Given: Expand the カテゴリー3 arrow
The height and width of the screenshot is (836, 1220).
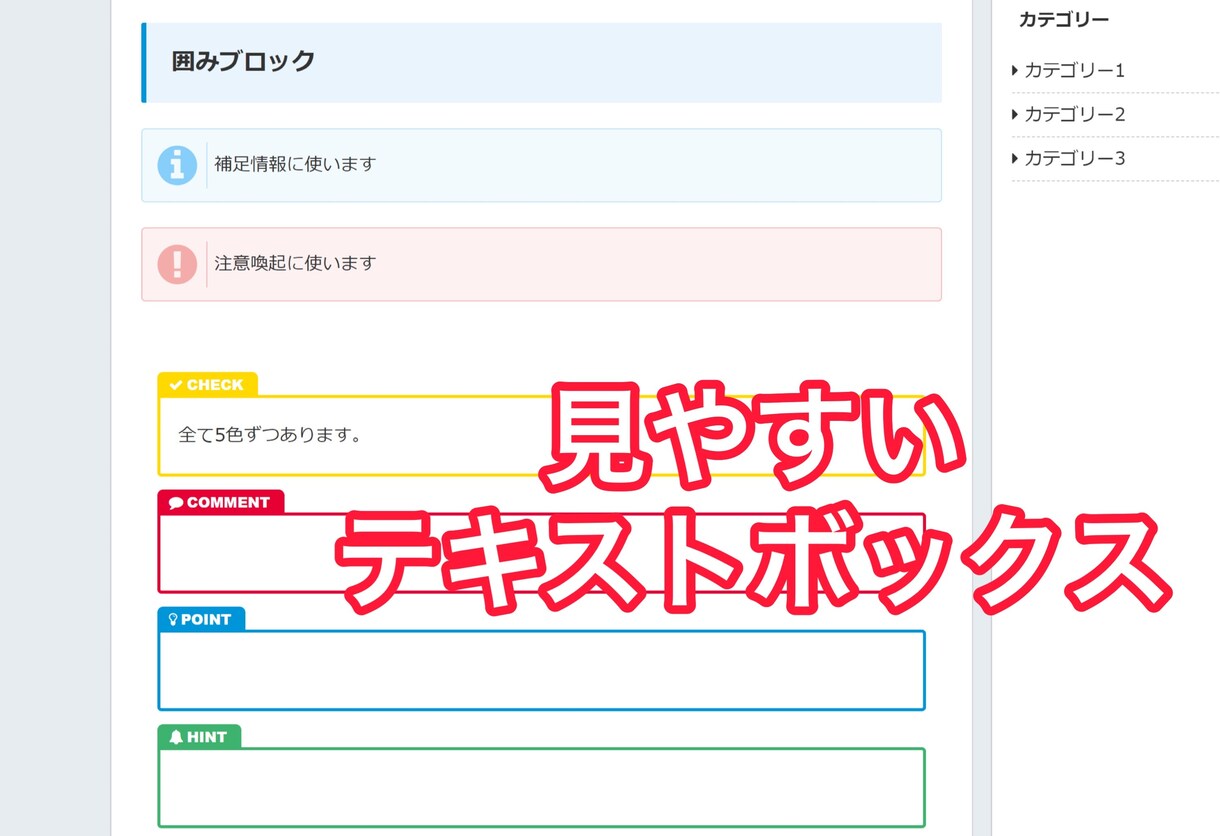Looking at the screenshot, I should point(1015,158).
